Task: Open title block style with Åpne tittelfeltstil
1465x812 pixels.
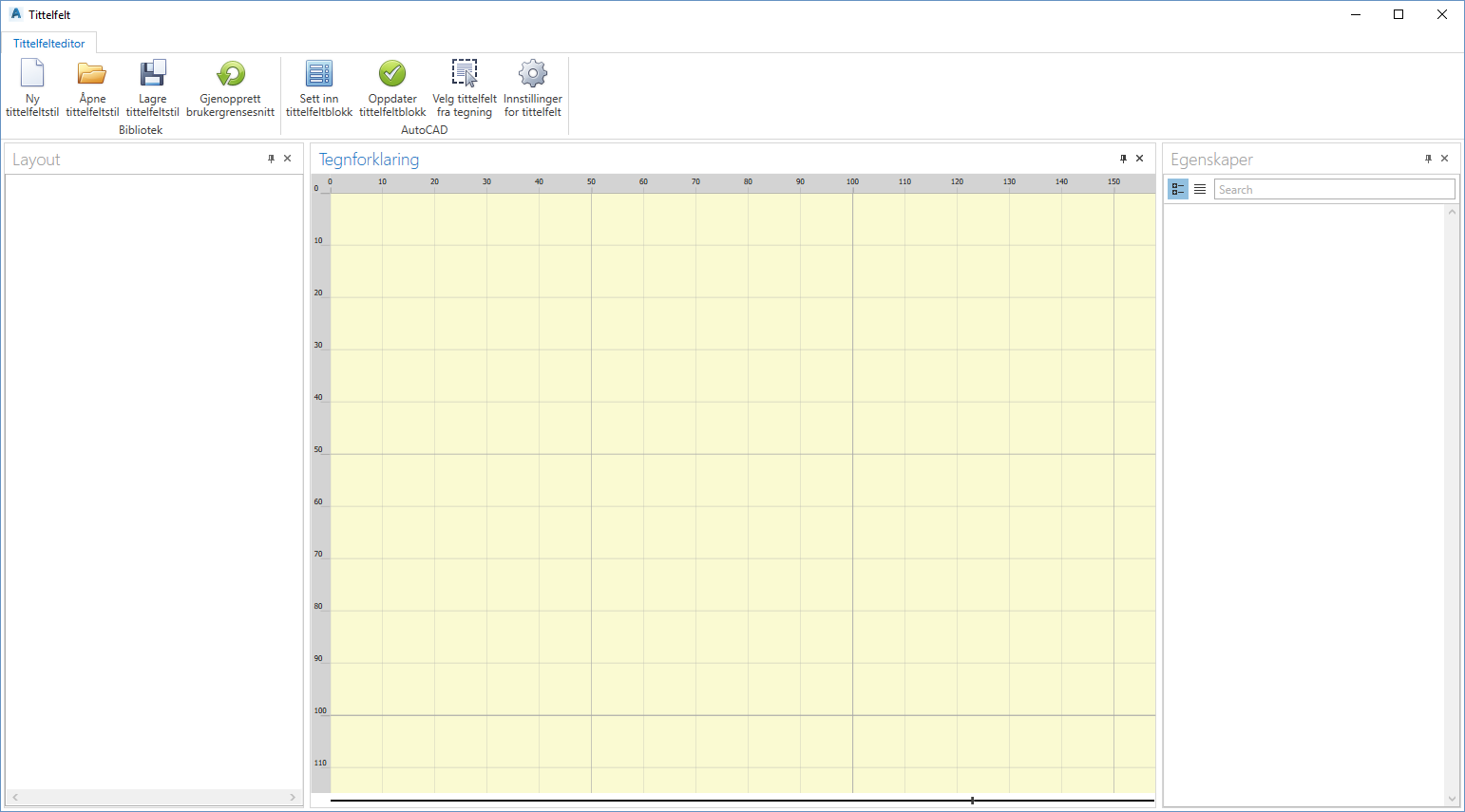Action: (92, 74)
